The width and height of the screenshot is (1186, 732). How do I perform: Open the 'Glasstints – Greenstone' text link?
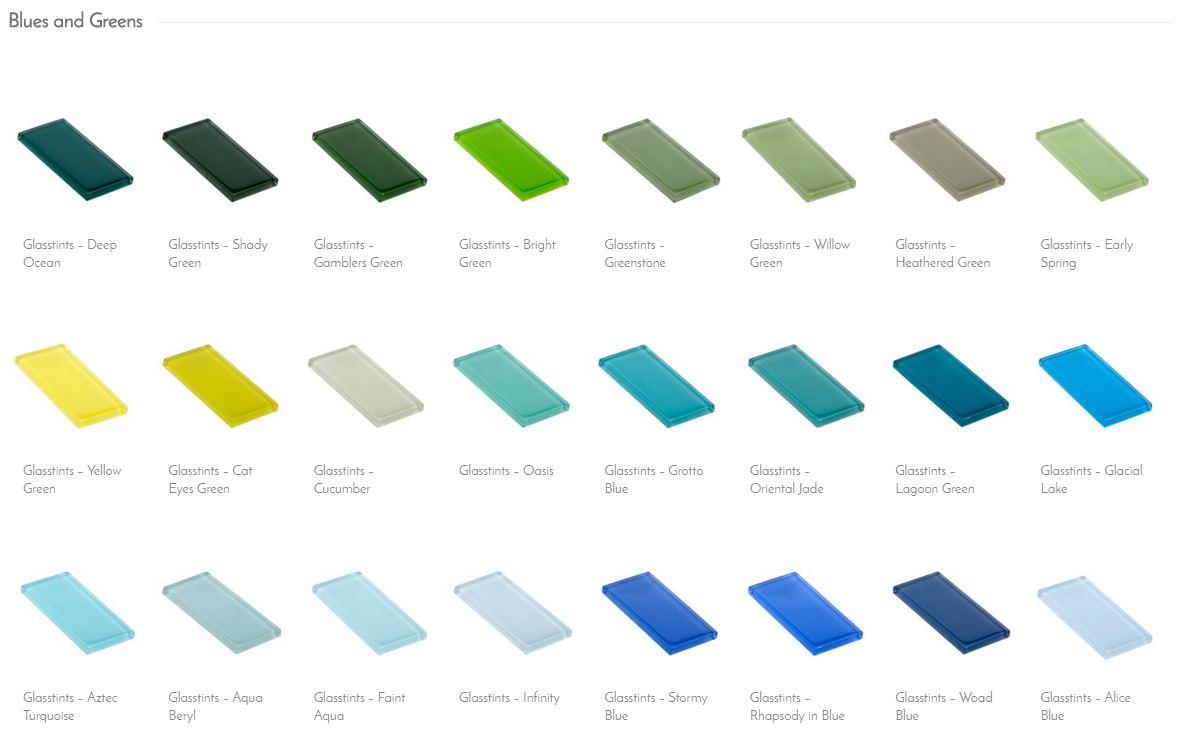click(635, 253)
